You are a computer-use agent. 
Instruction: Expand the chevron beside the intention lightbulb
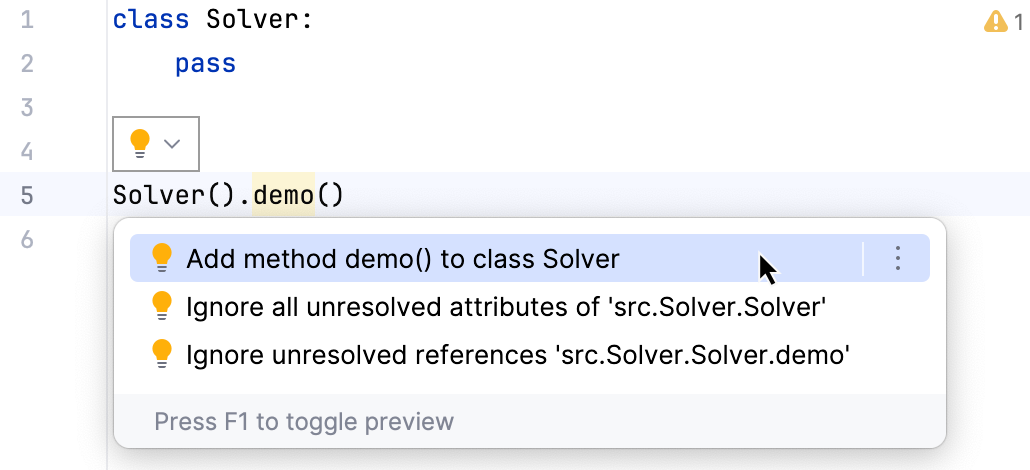(x=172, y=144)
